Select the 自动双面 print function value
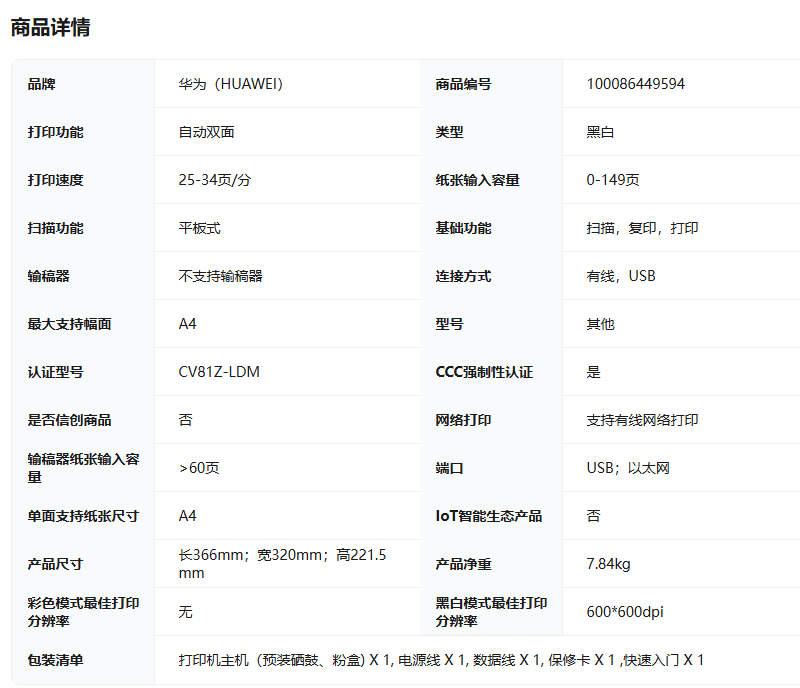 [206, 132]
